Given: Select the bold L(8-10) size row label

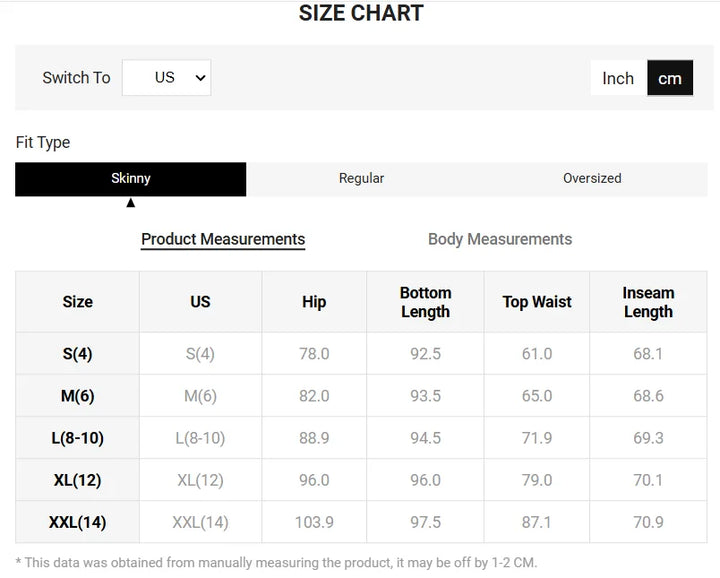Looking at the screenshot, I should tap(77, 438).
